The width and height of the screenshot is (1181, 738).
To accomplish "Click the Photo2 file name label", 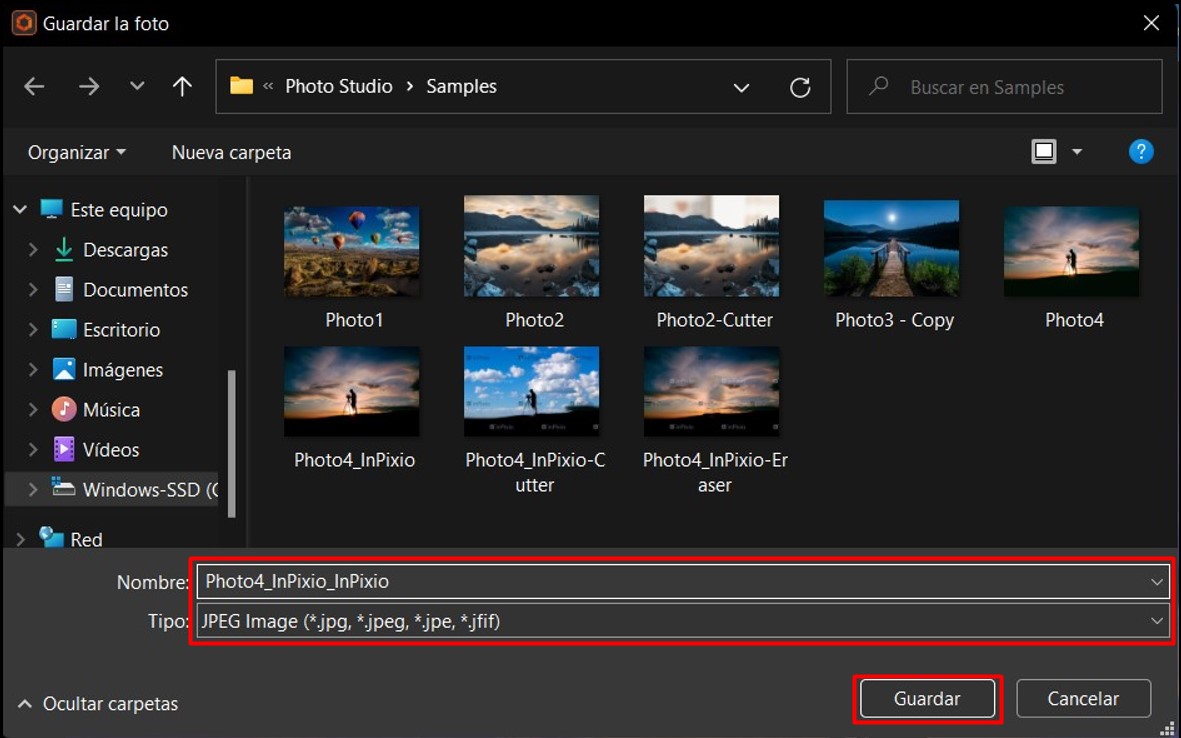I will pyautogui.click(x=535, y=320).
